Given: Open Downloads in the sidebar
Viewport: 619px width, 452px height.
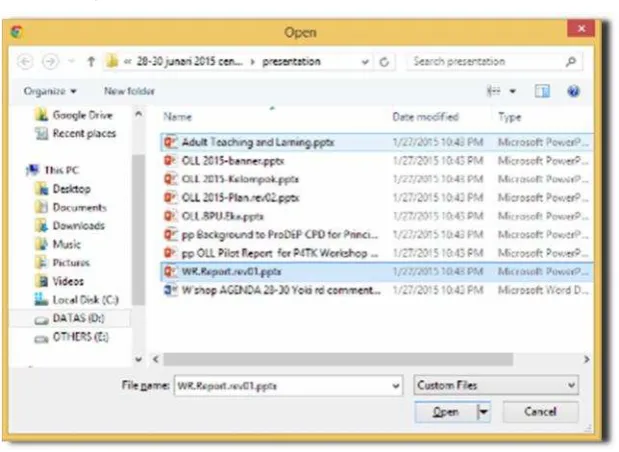Looking at the screenshot, I should click(x=70, y=226).
